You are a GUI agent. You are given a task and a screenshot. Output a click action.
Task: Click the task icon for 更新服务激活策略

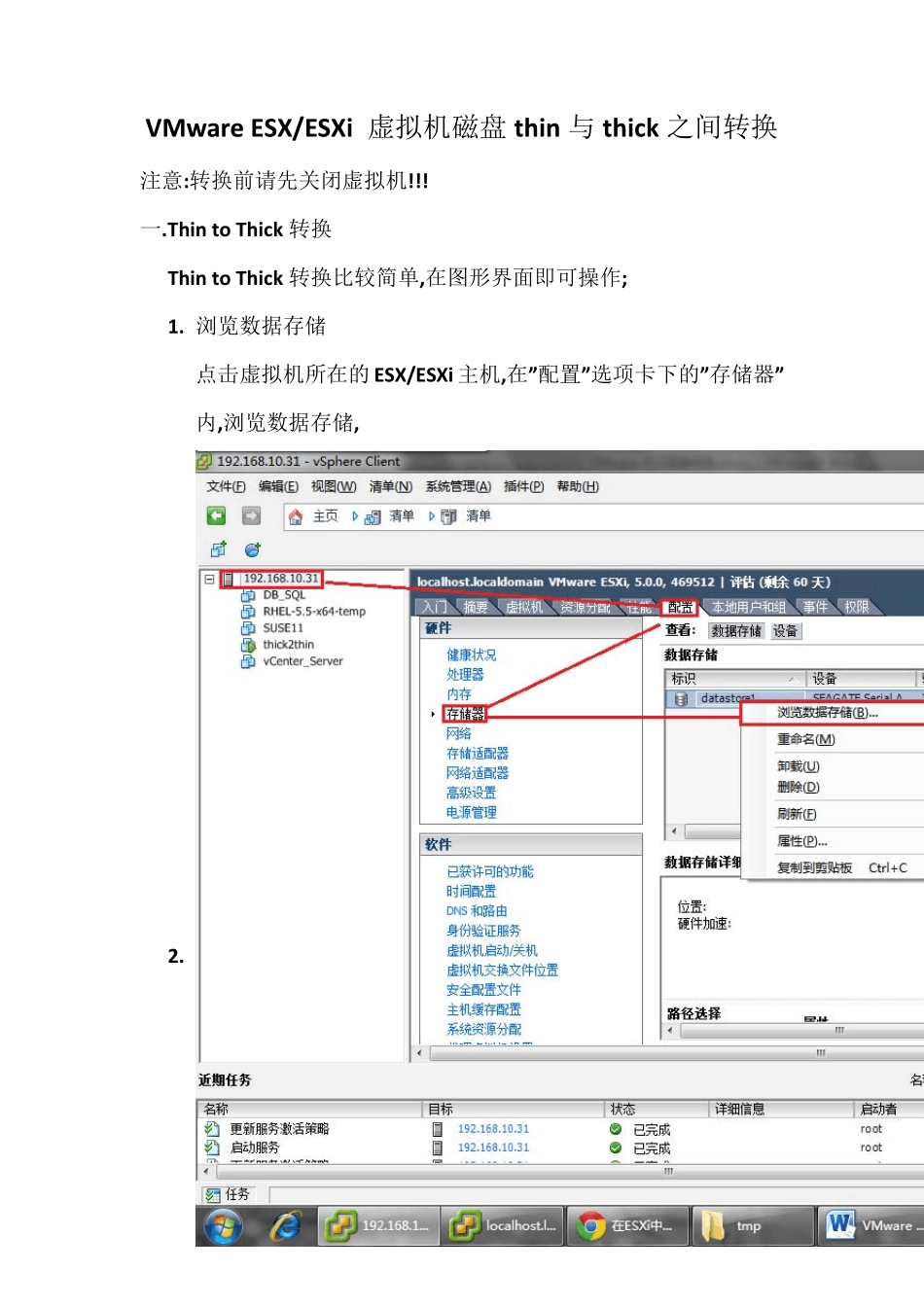pyautogui.click(x=212, y=1129)
